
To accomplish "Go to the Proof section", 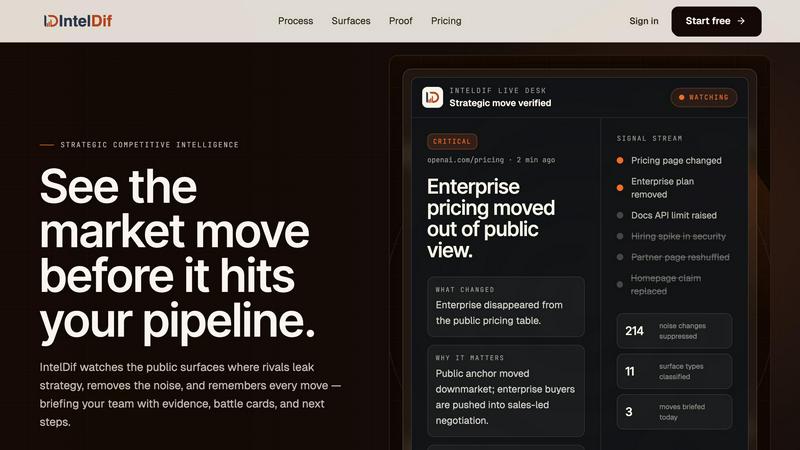I will pos(401,21).
